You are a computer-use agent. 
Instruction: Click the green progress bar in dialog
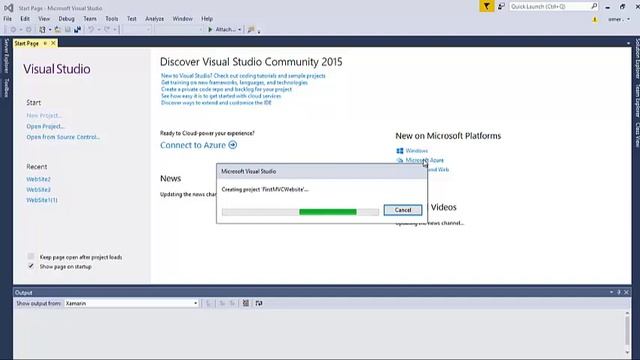328,211
